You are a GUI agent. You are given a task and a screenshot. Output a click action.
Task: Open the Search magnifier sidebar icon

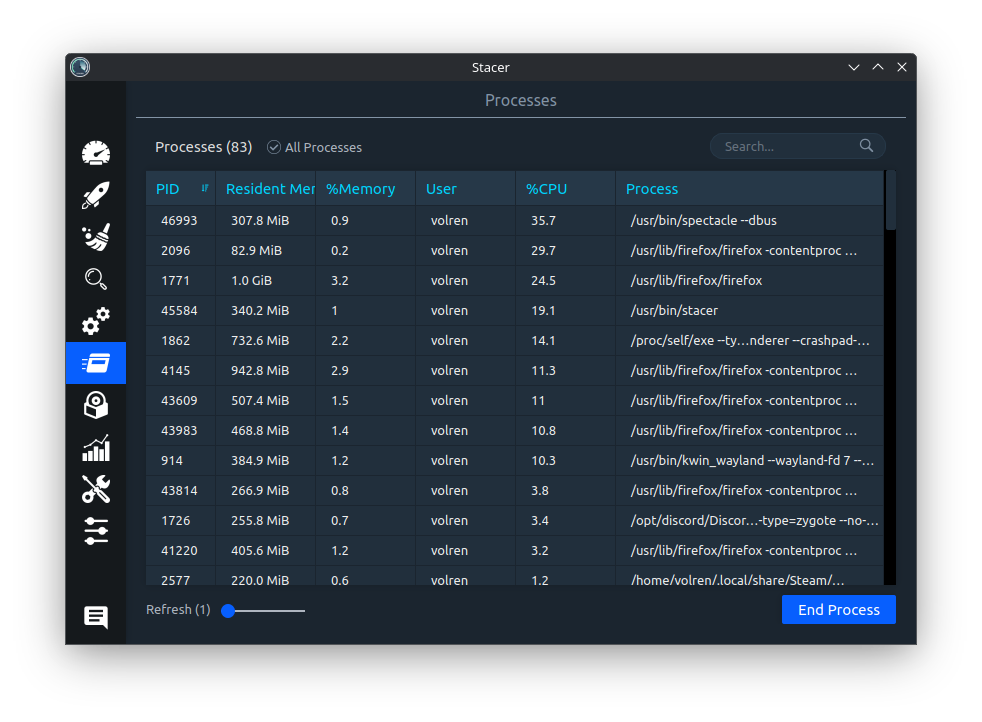pyautogui.click(x=96, y=279)
